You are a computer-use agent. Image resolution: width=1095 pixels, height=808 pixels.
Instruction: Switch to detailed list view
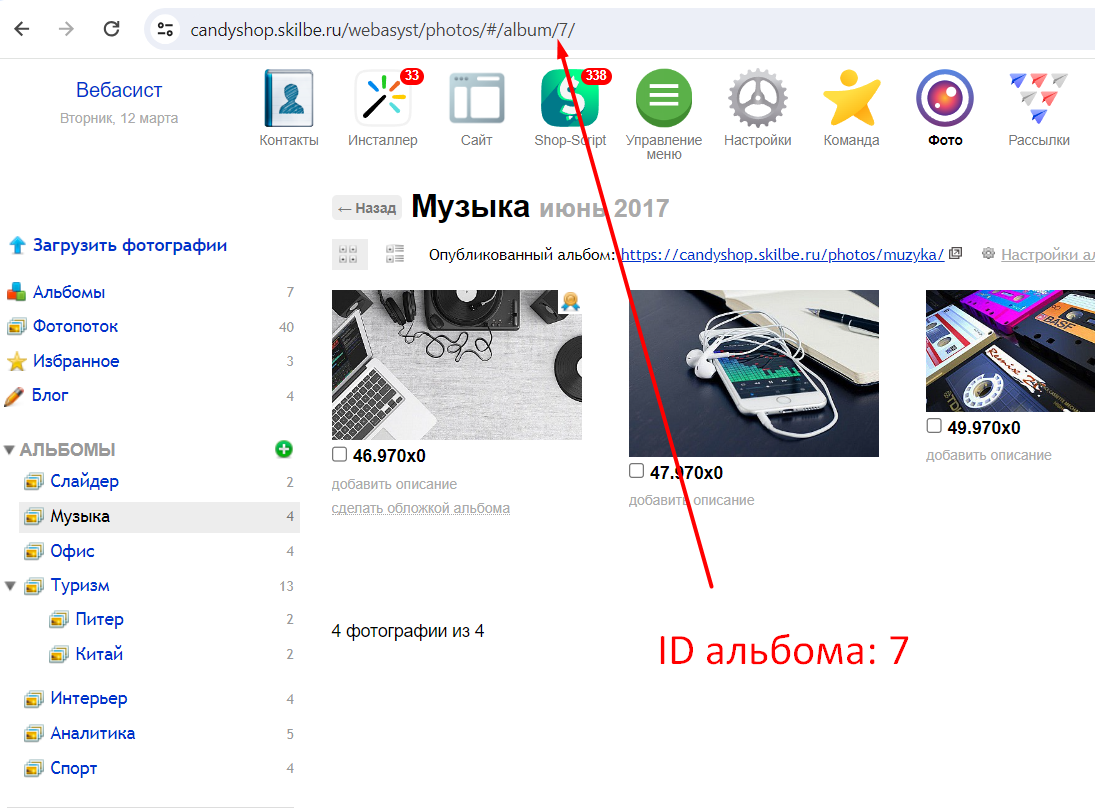tap(395, 254)
